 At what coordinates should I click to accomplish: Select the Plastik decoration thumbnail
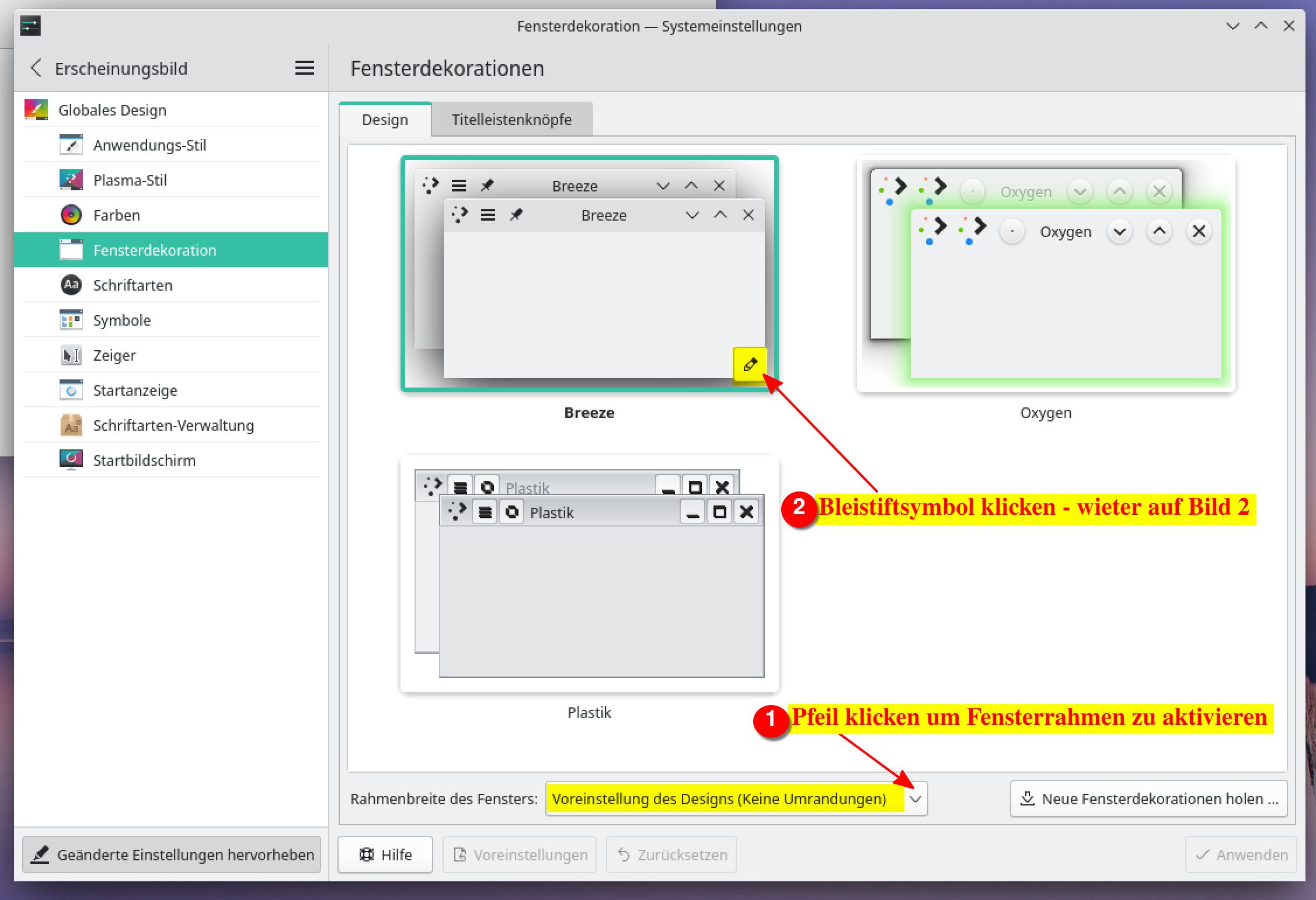589,574
